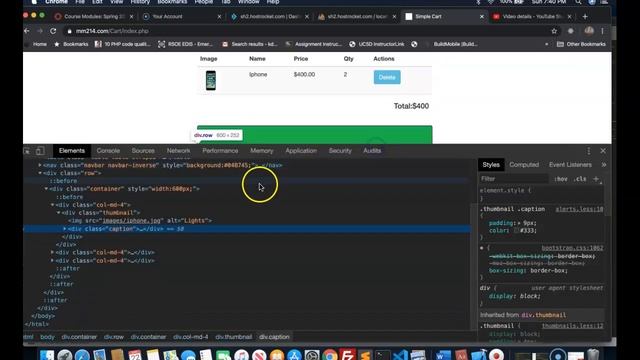Open the Chrome profile avatar

[x=589, y=31]
